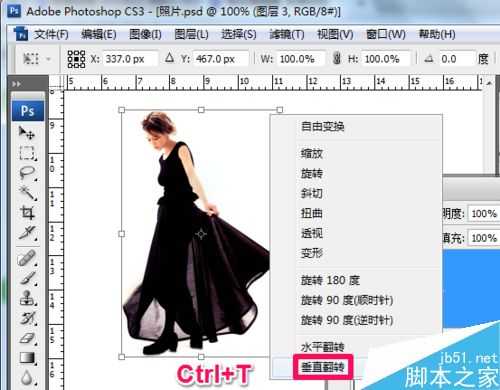Screen dimensions: 500x390
Task: Click the reference point location grid
Action: pos(76,59)
